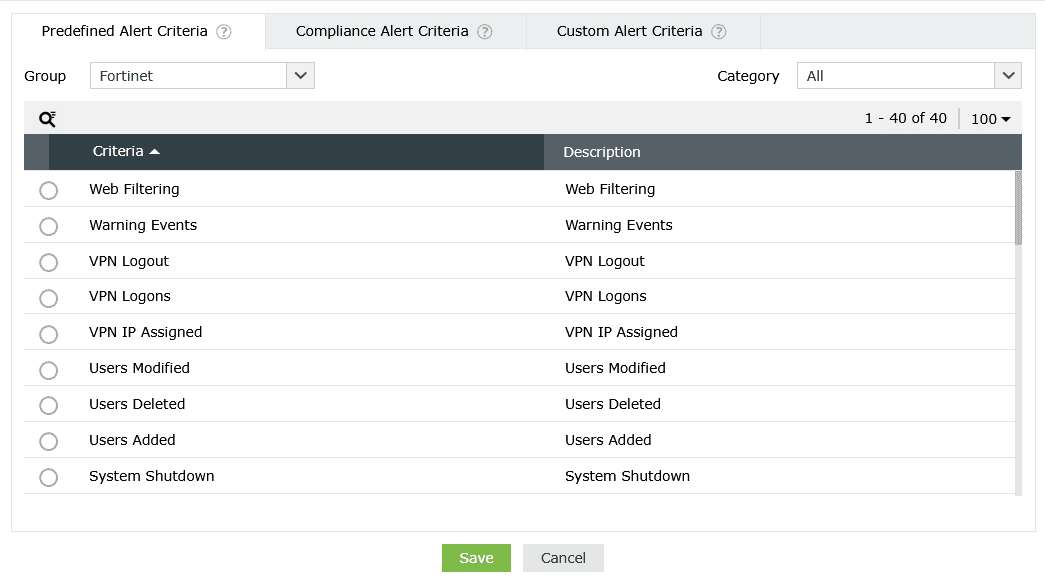Select the Web Filtering radio button
Viewport: 1045px width, 578px height.
coord(48,190)
